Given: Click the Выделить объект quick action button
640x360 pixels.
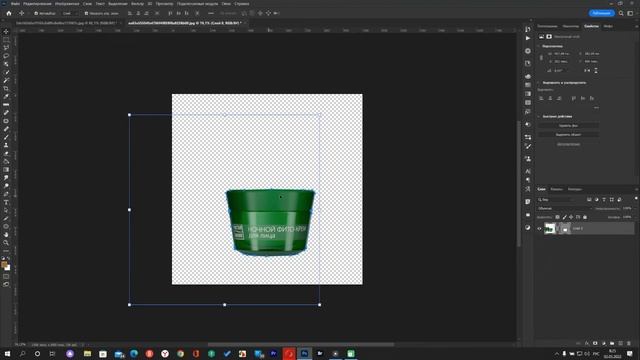Looking at the screenshot, I should pyautogui.click(x=568, y=135).
